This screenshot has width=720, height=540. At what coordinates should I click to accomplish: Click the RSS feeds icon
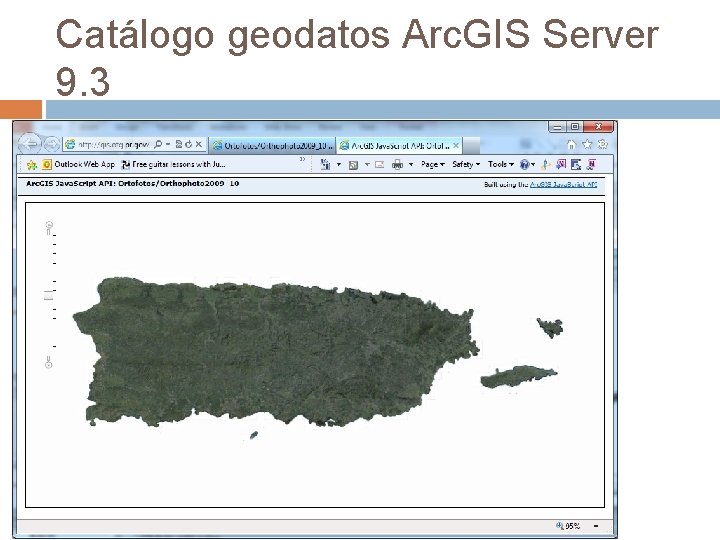click(x=353, y=165)
